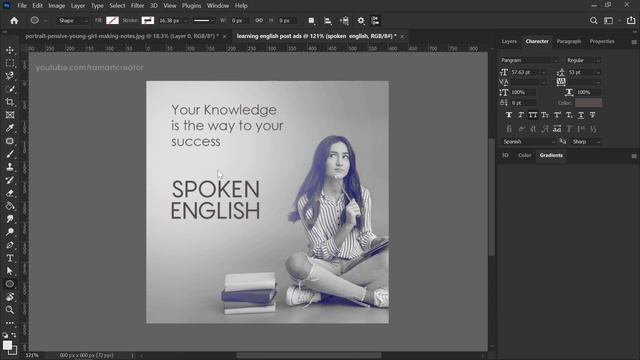This screenshot has width=640, height=360.
Task: Click the foreground color swatch
Action: click(7, 345)
